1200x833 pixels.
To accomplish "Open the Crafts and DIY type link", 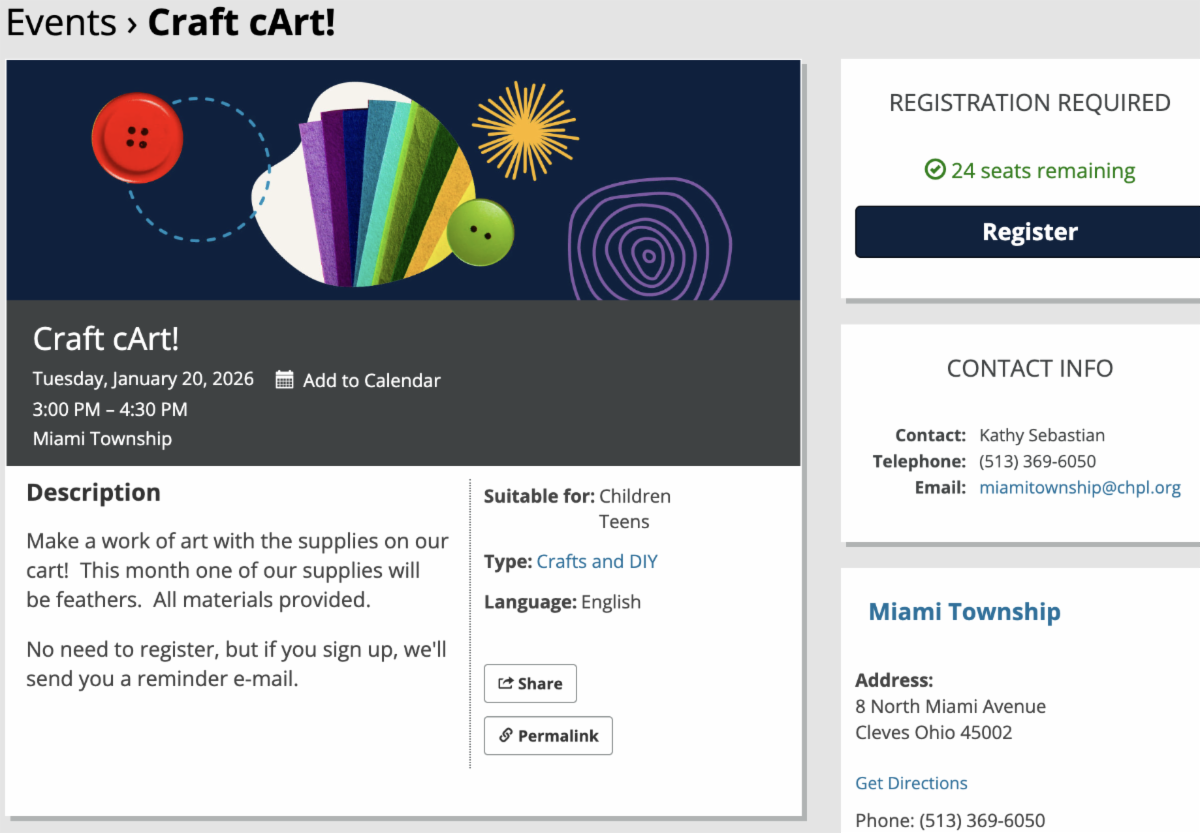I will pos(597,561).
